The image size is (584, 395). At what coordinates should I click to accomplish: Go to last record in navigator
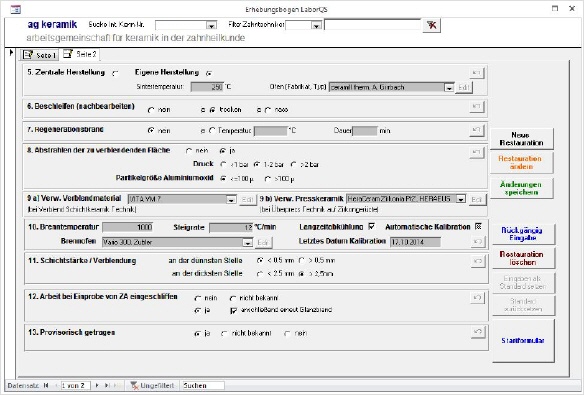click(x=107, y=385)
